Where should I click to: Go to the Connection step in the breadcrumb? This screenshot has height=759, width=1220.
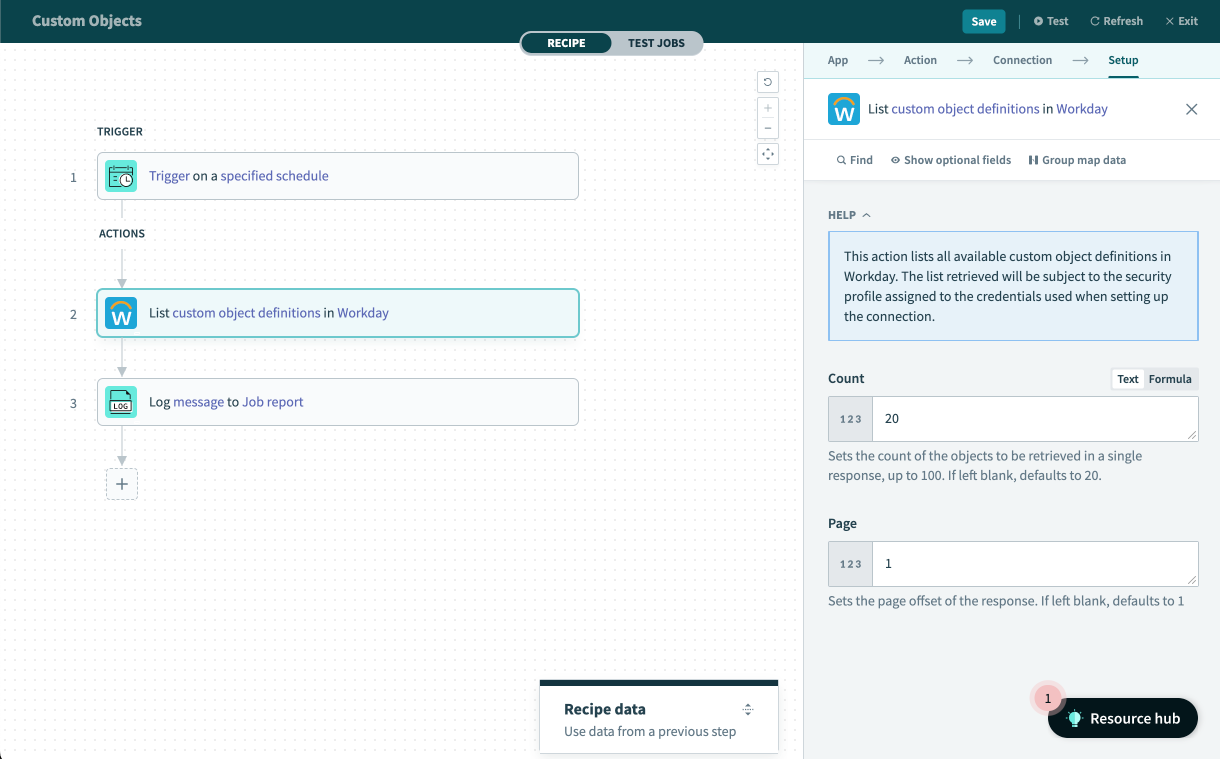pyautogui.click(x=1022, y=60)
